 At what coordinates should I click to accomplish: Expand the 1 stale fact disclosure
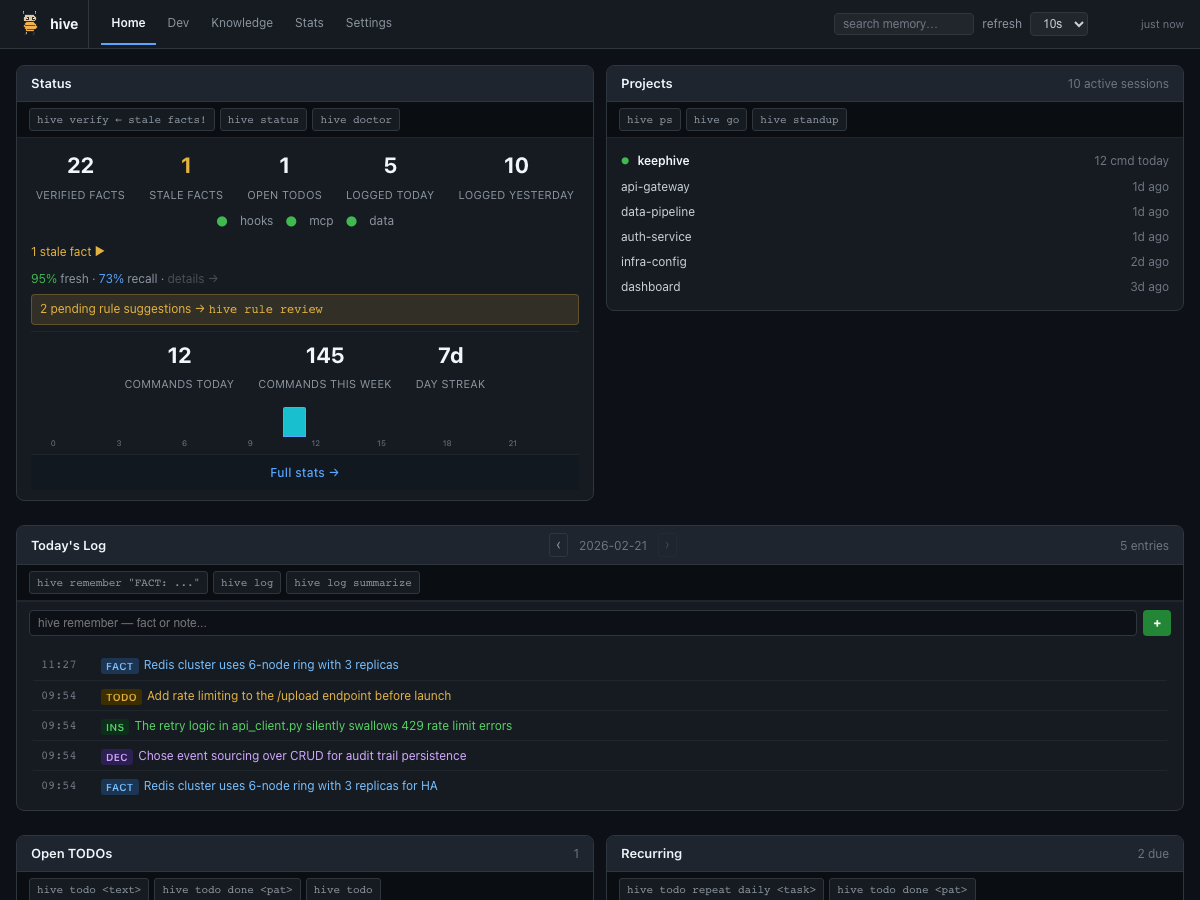[68, 252]
